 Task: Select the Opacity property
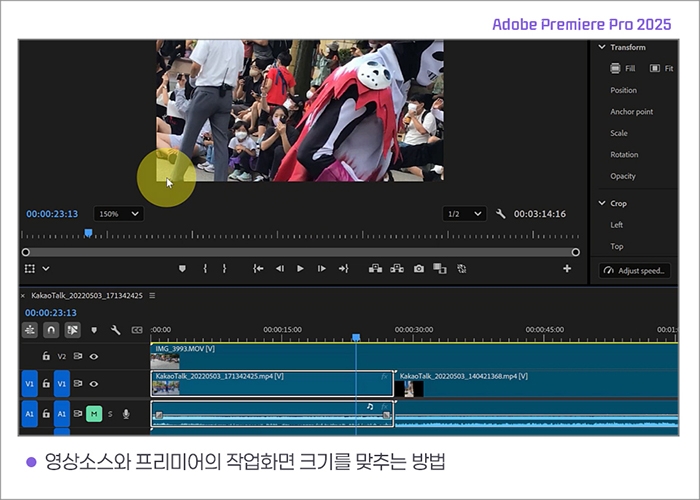coord(623,176)
